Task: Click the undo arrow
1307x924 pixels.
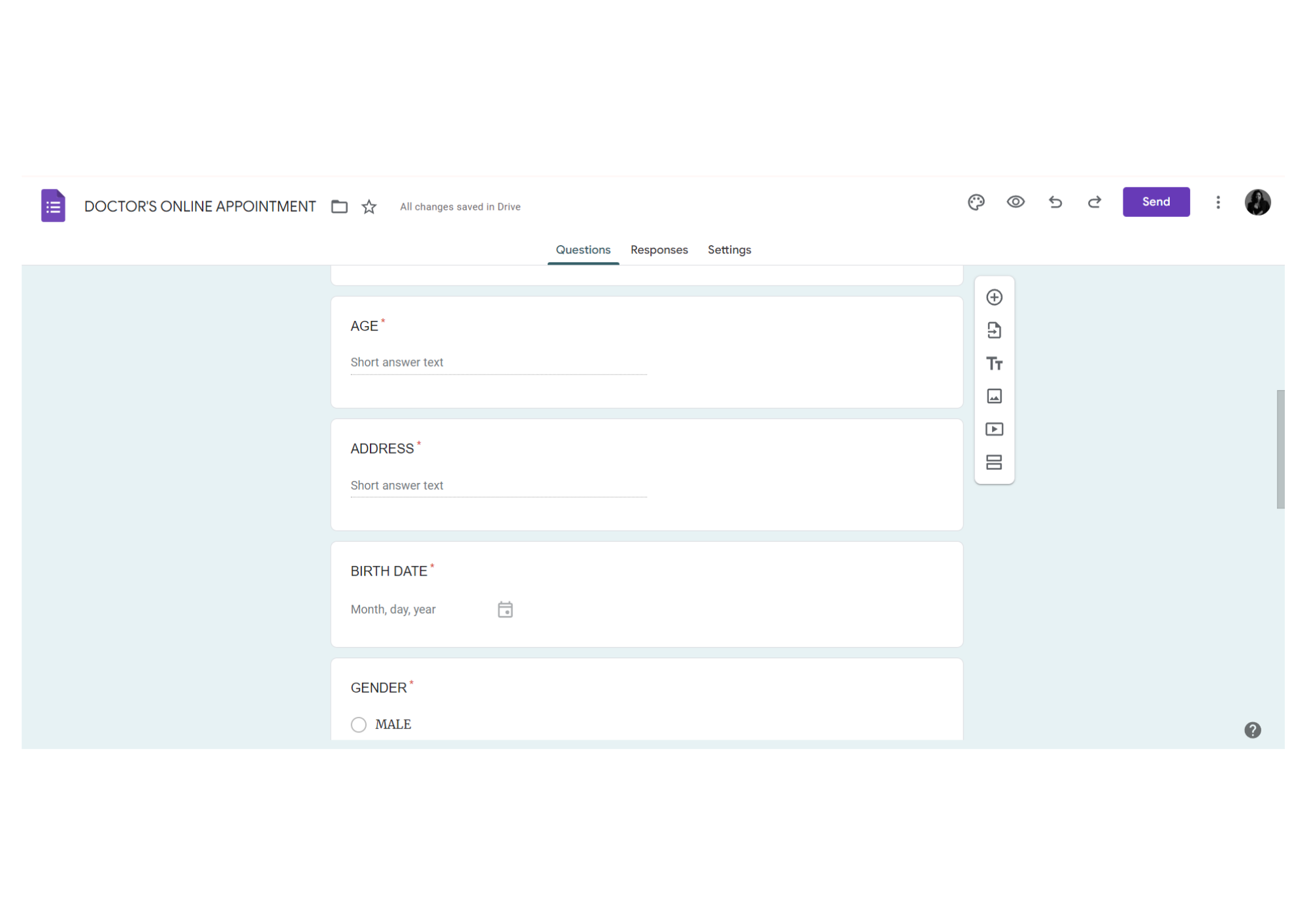Action: click(x=1055, y=202)
